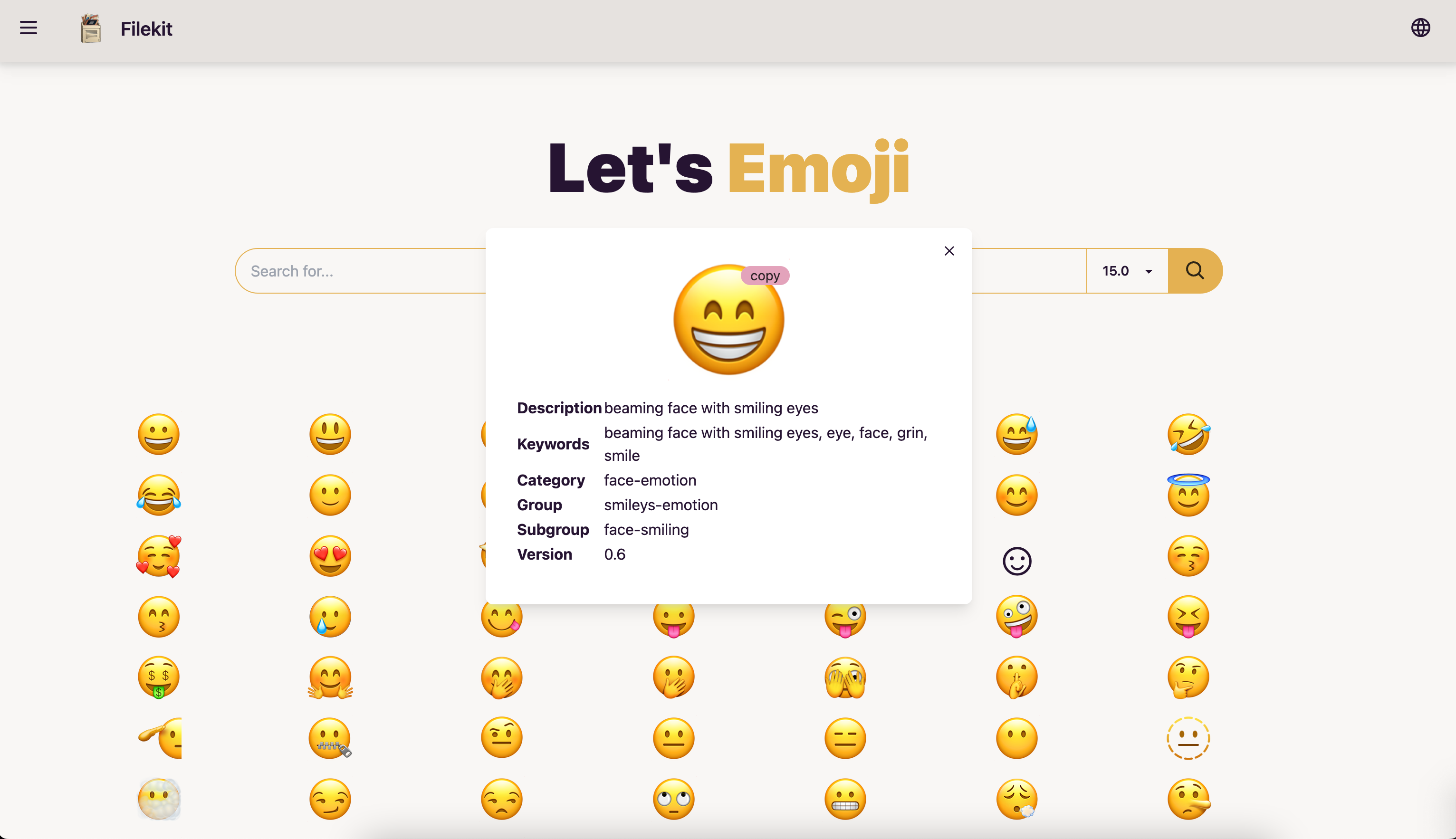Click the zipper-mouth face emoji
1456x839 pixels.
click(330, 738)
